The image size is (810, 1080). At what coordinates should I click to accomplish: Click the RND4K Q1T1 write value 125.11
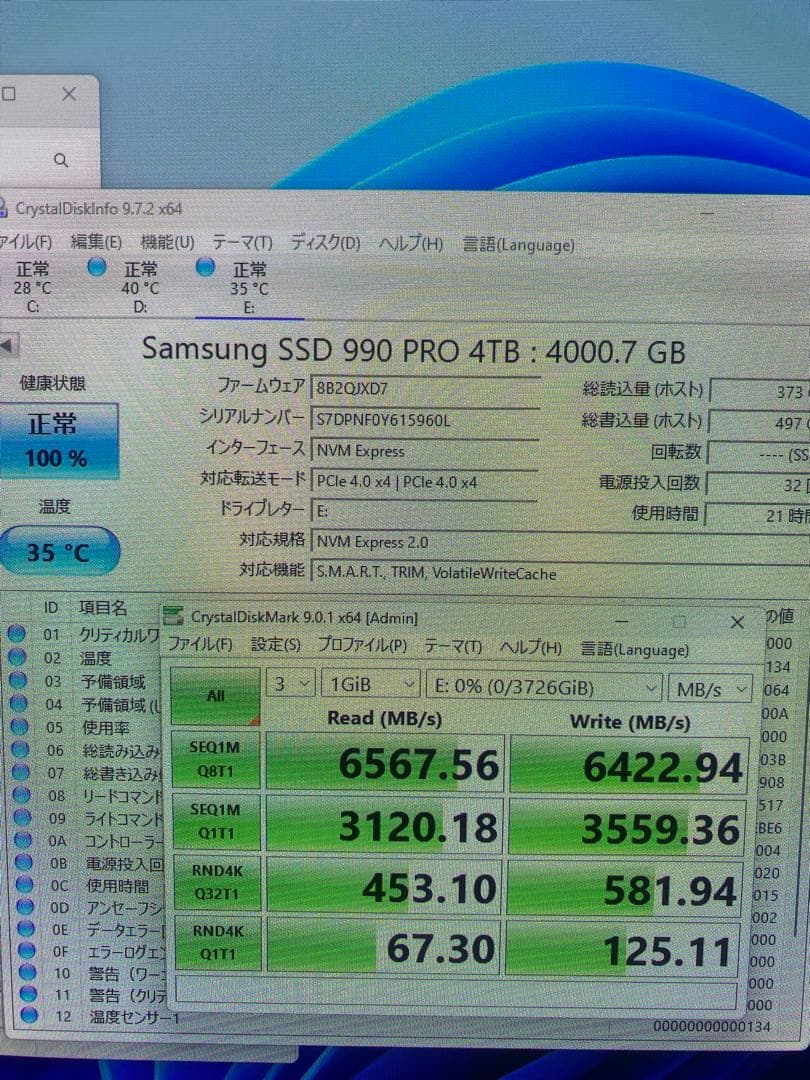coord(623,949)
